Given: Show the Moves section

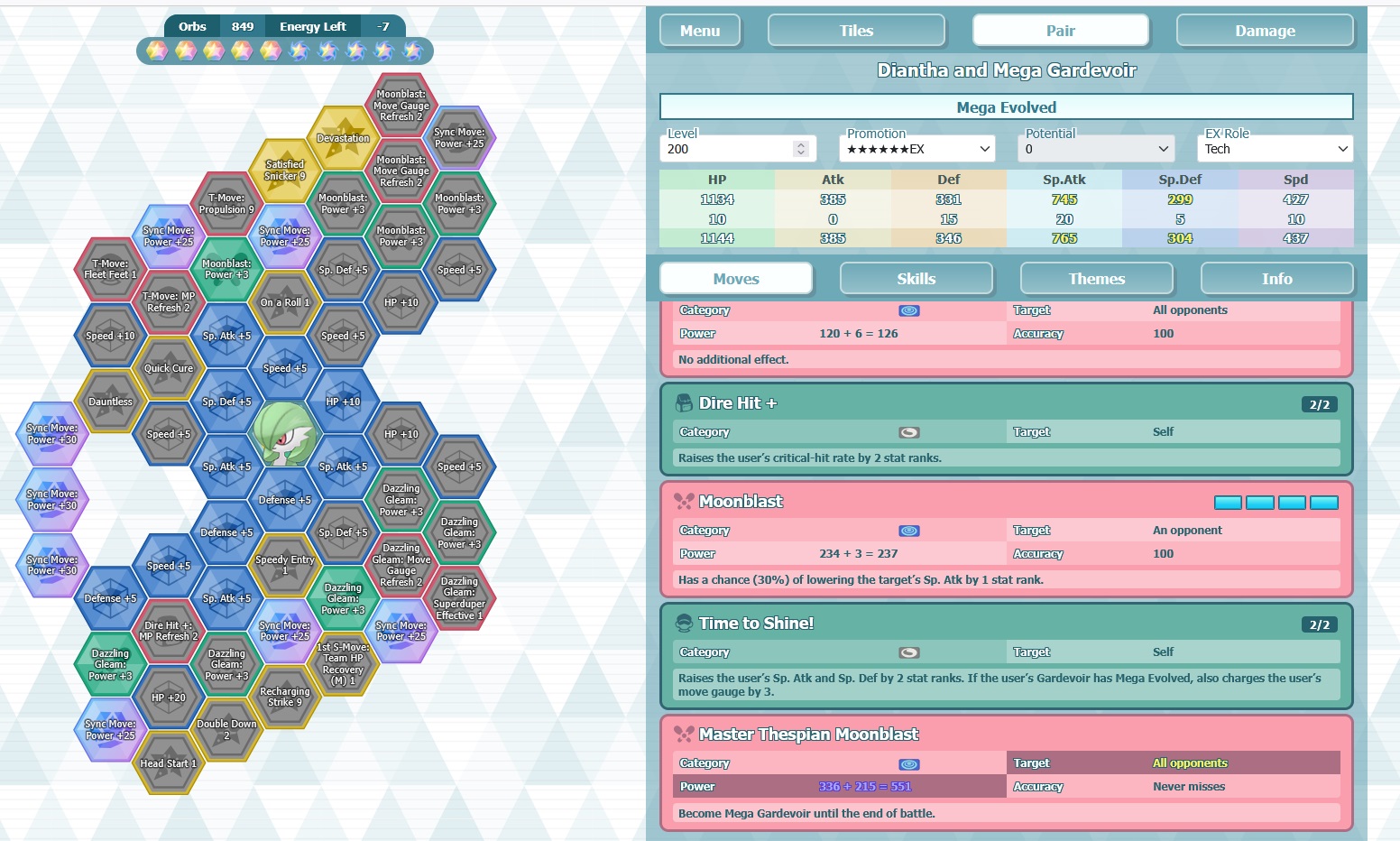Looking at the screenshot, I should coord(736,278).
